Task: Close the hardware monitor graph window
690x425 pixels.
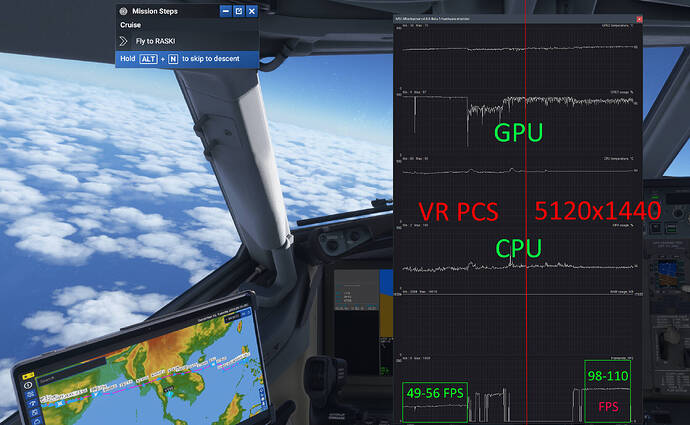Action: (x=639, y=19)
